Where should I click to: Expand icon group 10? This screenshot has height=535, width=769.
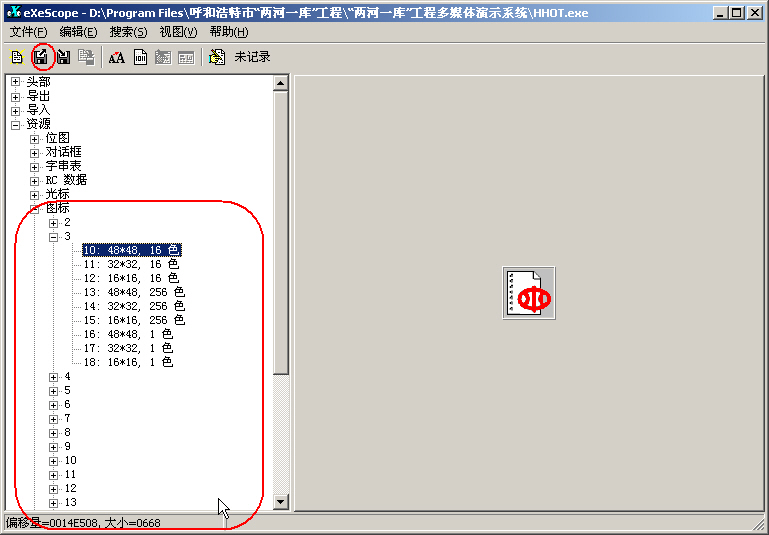pyautogui.click(x=53, y=461)
